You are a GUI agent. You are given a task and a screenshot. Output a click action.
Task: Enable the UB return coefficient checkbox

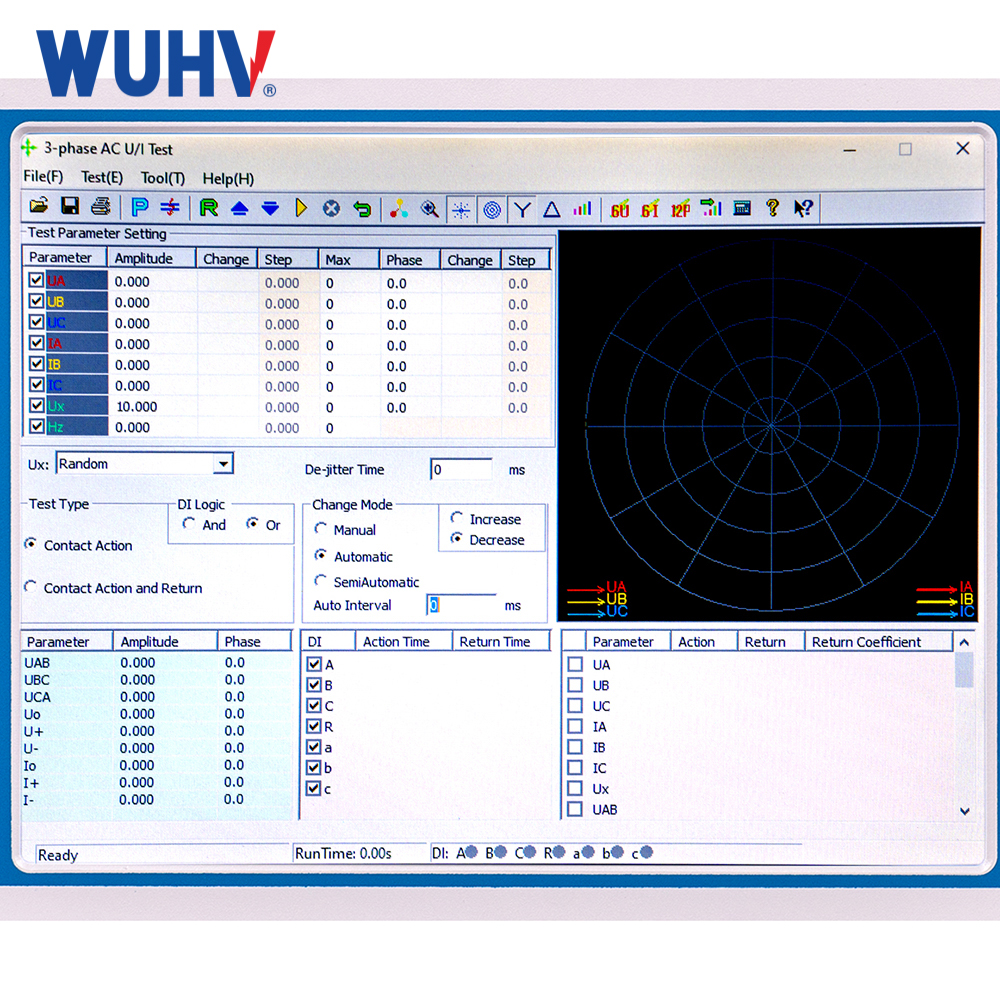point(575,685)
